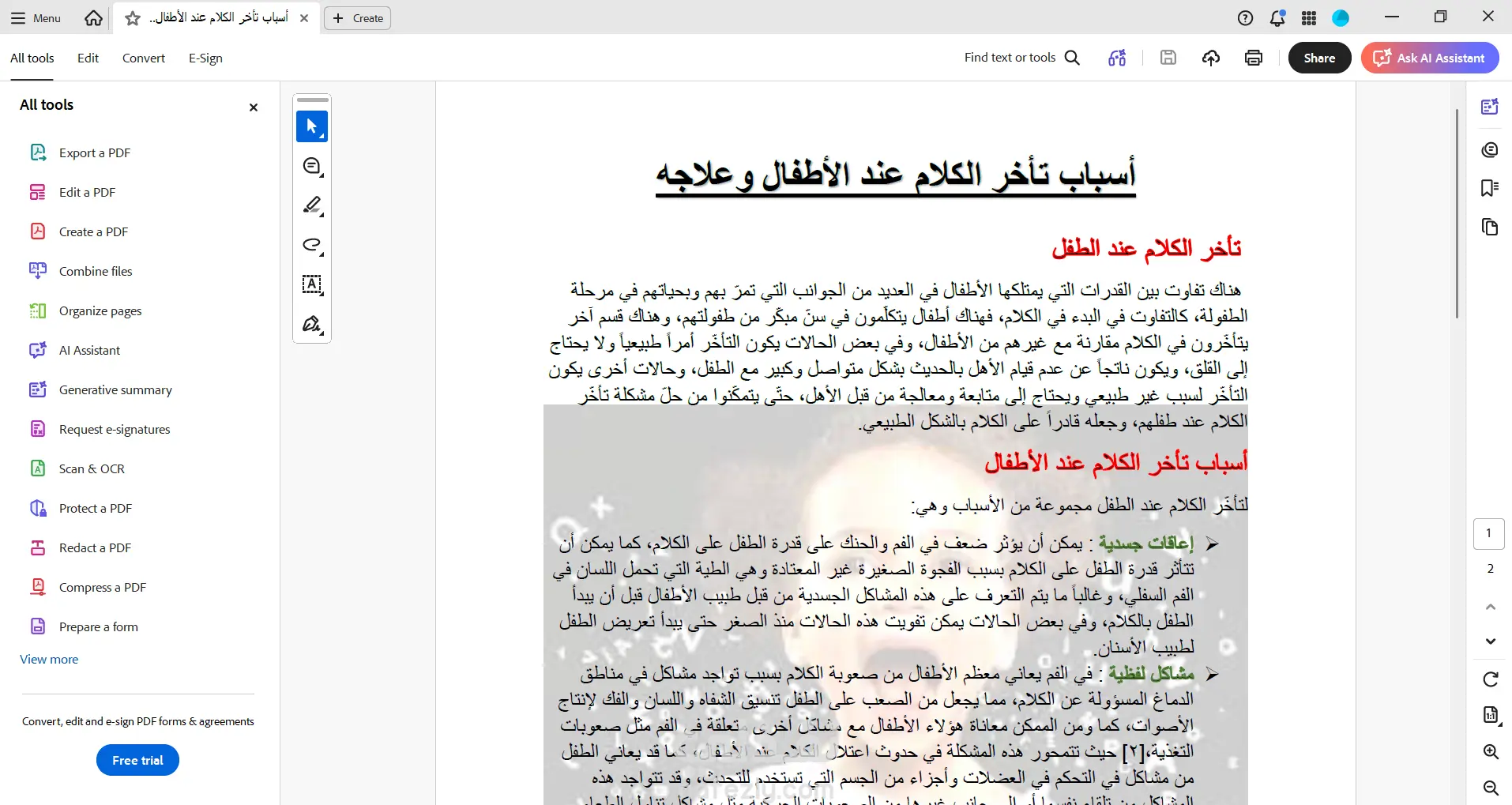Choose the Add text box tool

coord(312,284)
